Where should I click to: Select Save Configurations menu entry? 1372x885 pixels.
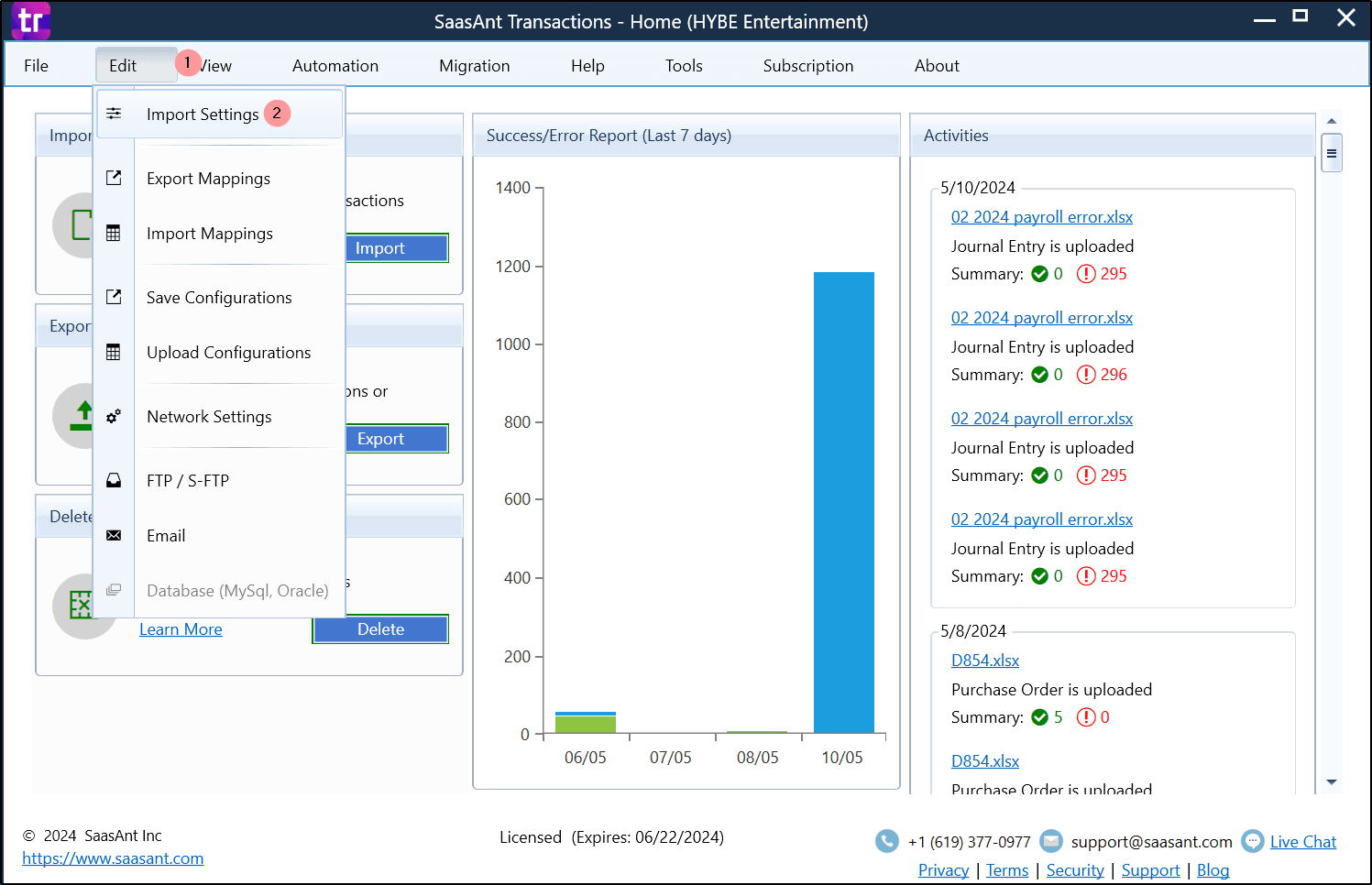tap(220, 297)
